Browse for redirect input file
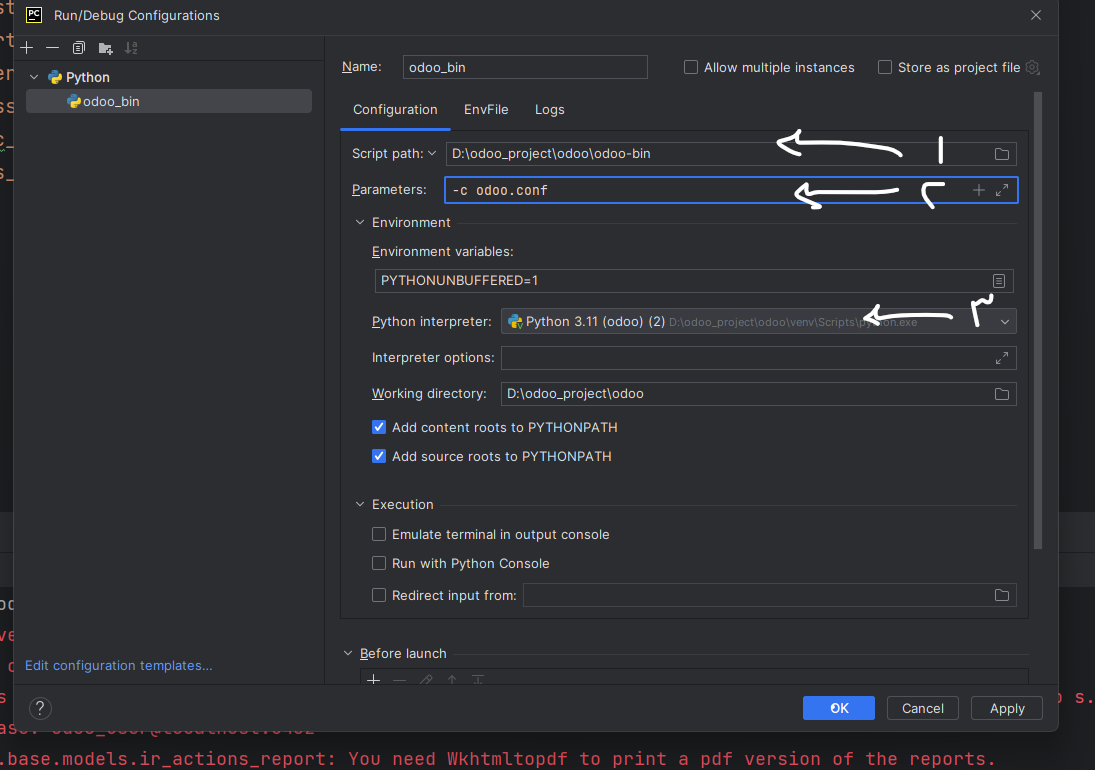The image size is (1095, 770). tap(1001, 595)
